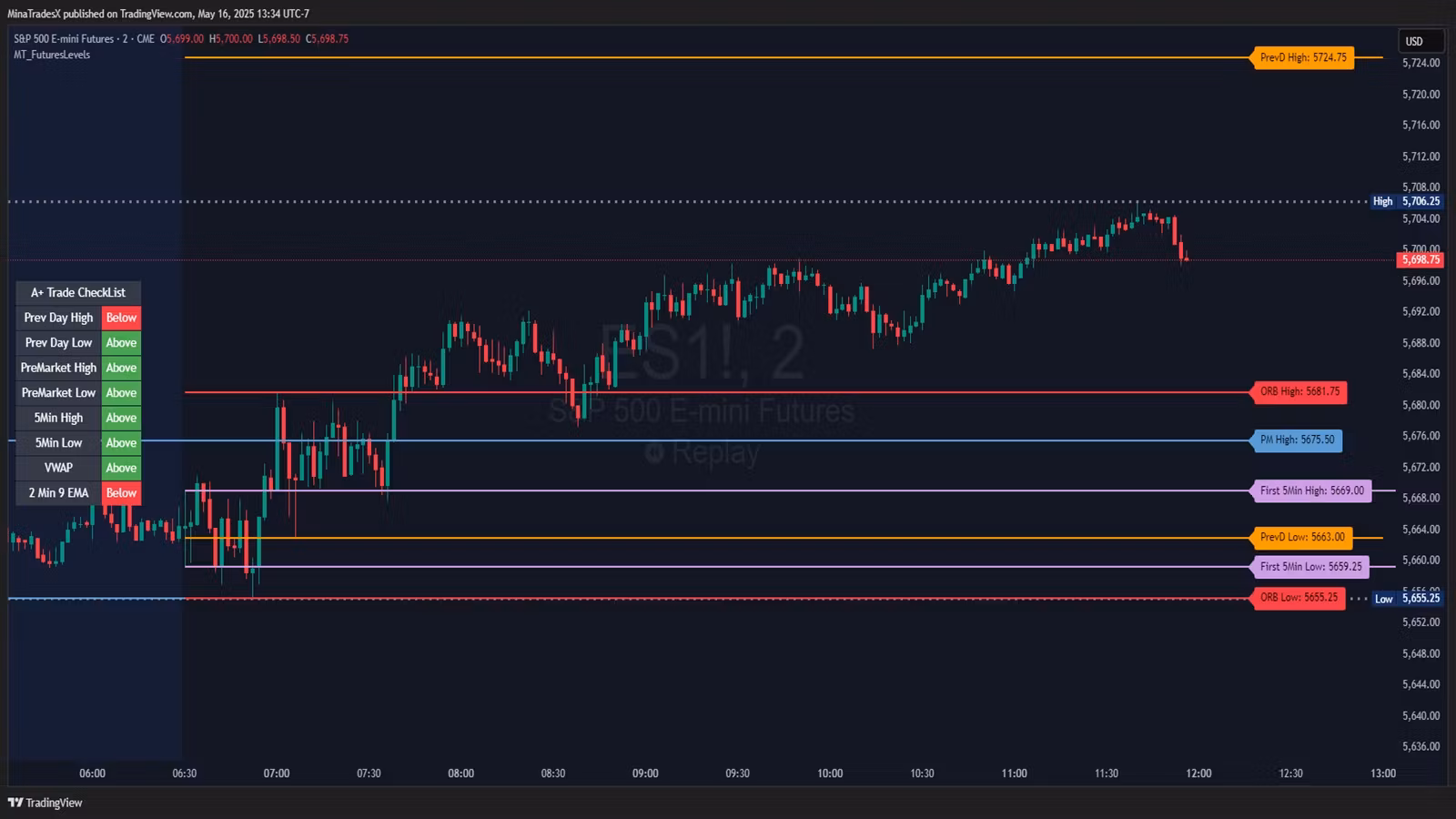Click the 09:00 time axis label
The width and height of the screenshot is (1456, 819).
(x=645, y=773)
